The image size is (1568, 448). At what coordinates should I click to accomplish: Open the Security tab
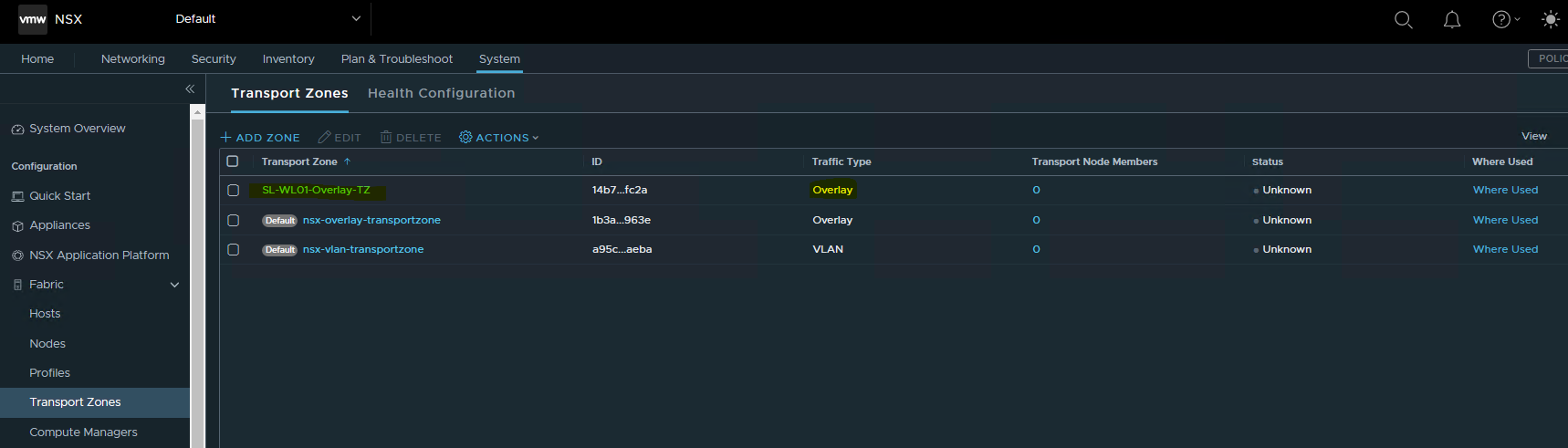coord(214,59)
